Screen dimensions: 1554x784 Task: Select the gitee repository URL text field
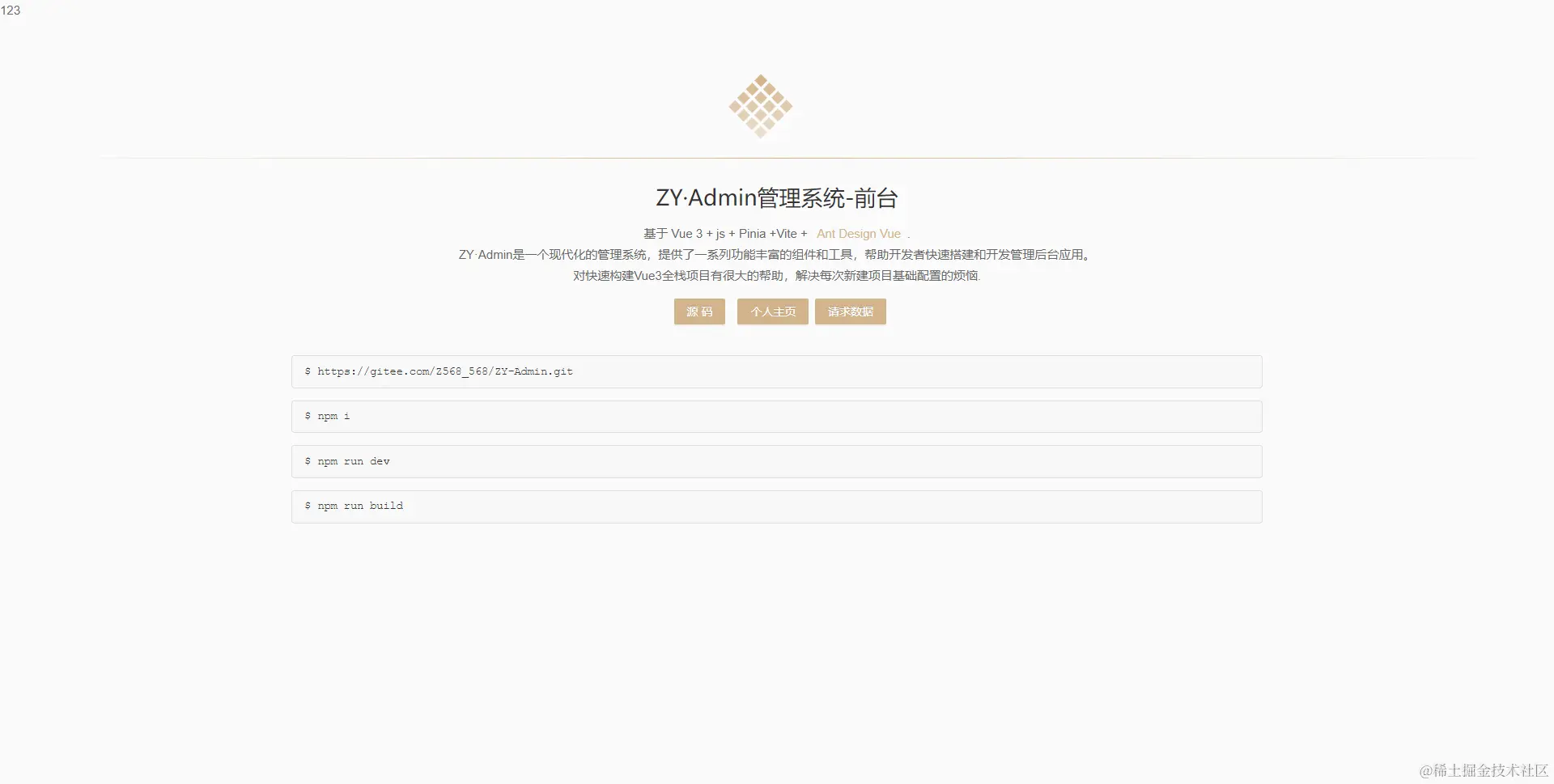tap(776, 371)
